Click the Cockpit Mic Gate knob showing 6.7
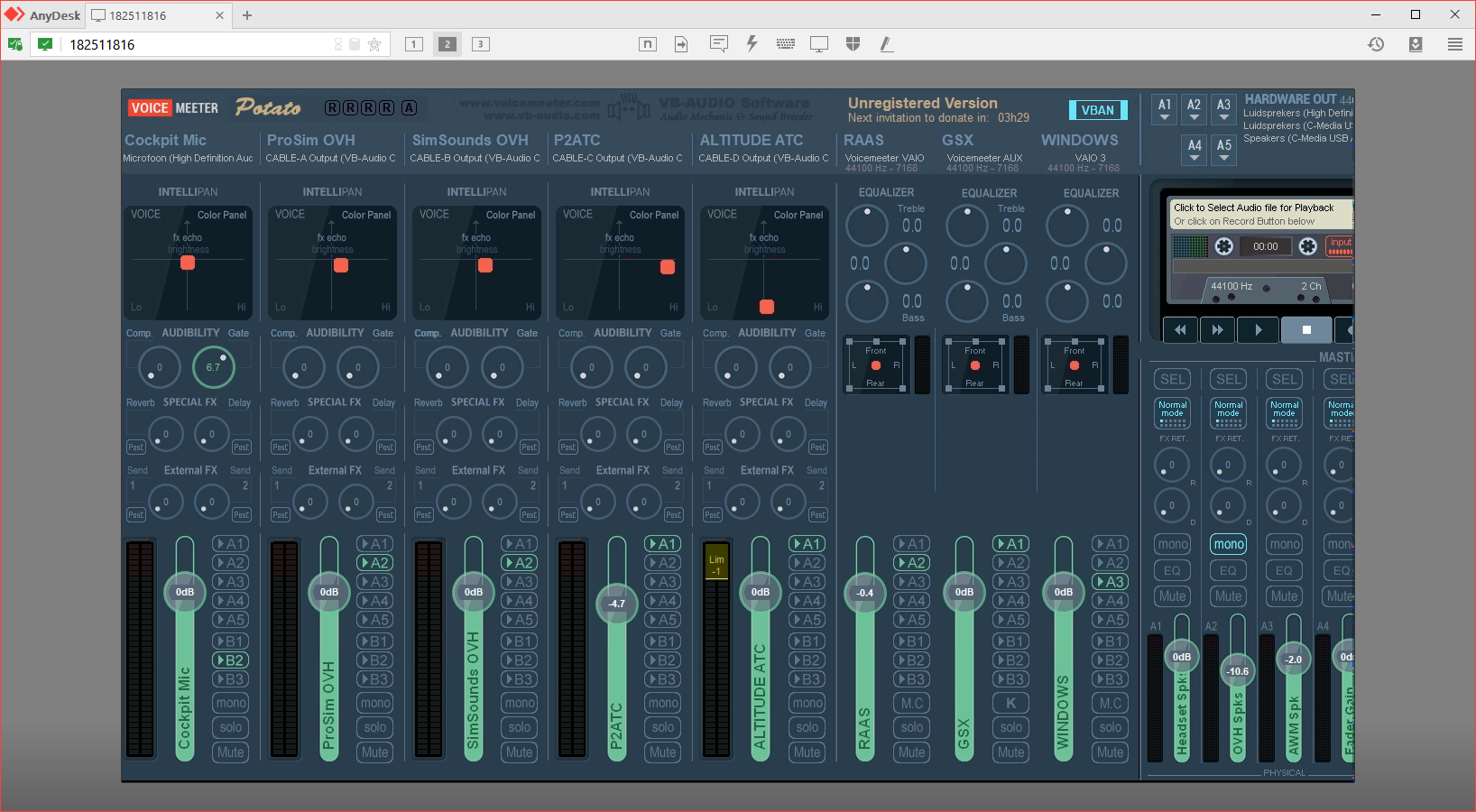Viewport: 1476px width, 812px height. coord(213,366)
